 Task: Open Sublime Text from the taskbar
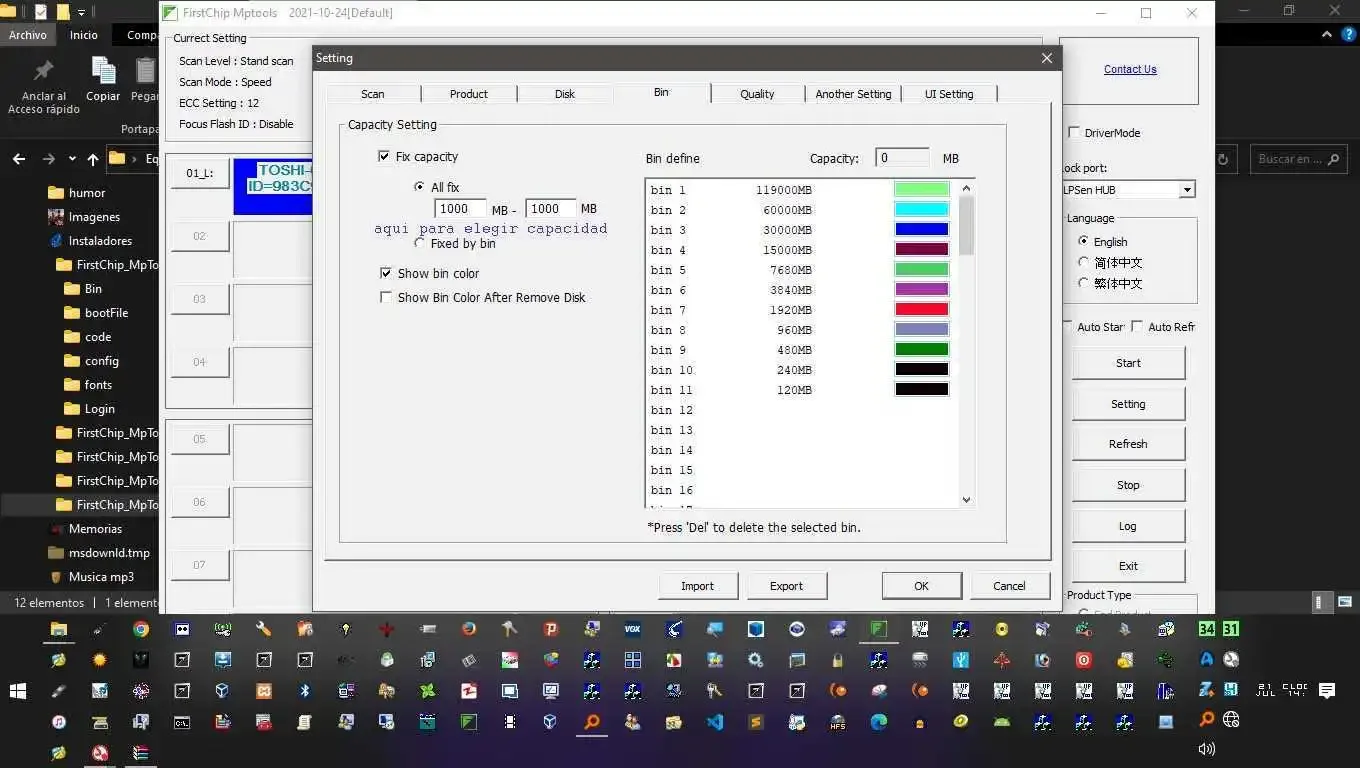point(756,722)
